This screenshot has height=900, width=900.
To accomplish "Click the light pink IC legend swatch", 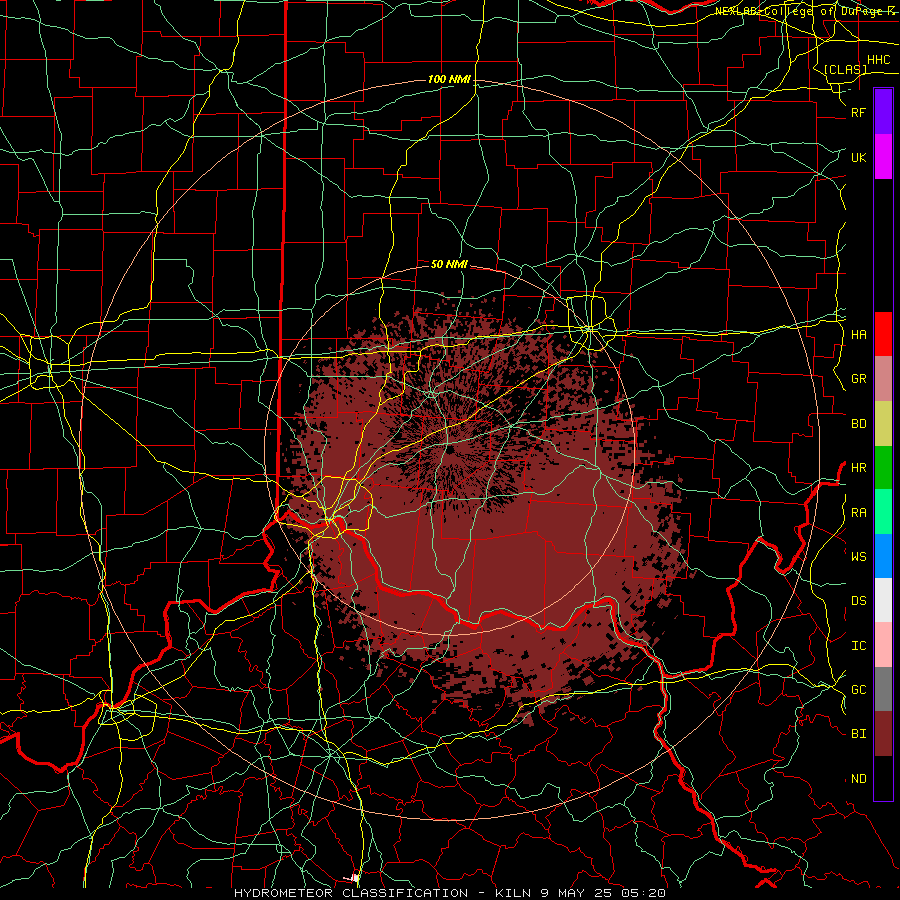I will click(883, 645).
